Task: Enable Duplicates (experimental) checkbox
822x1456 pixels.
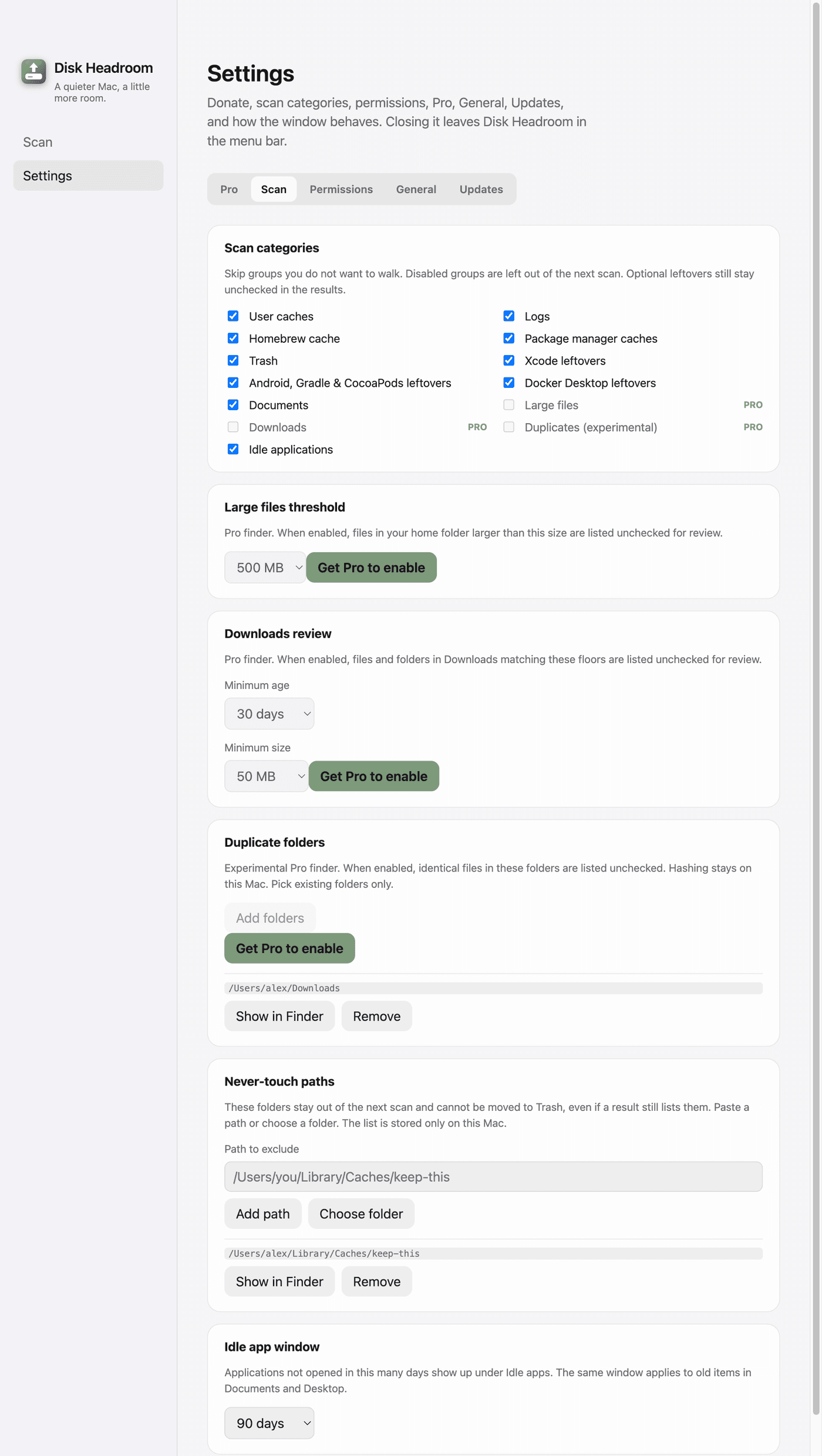Action: tap(509, 427)
